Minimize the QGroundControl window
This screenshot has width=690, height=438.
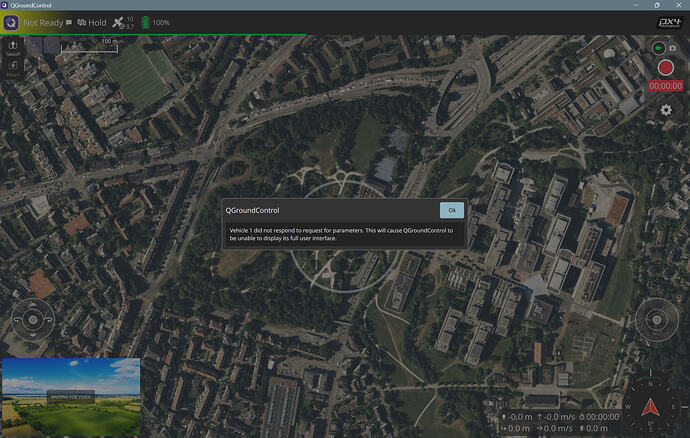(x=636, y=5)
